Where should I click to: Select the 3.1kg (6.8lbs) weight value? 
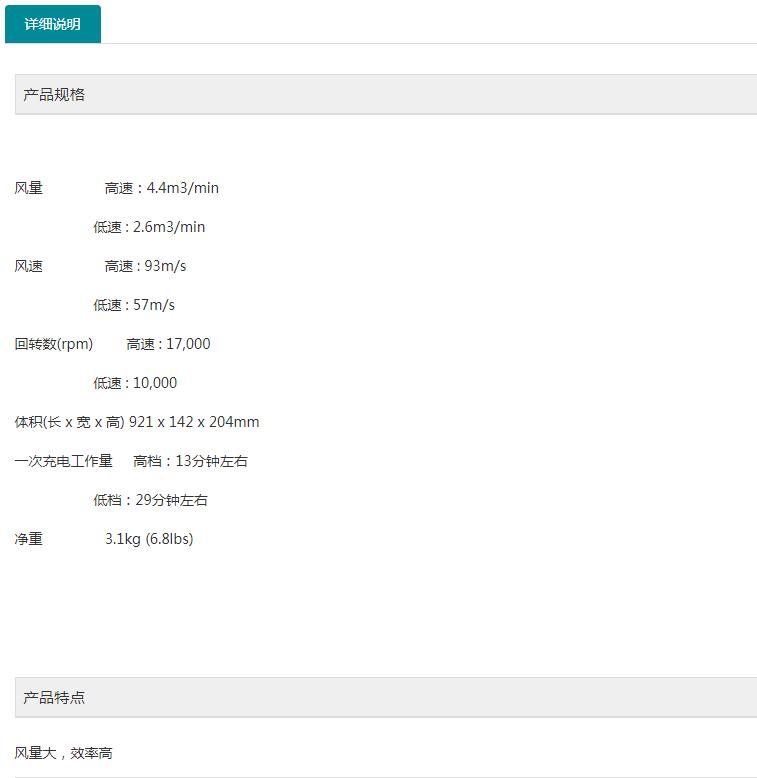[149, 539]
